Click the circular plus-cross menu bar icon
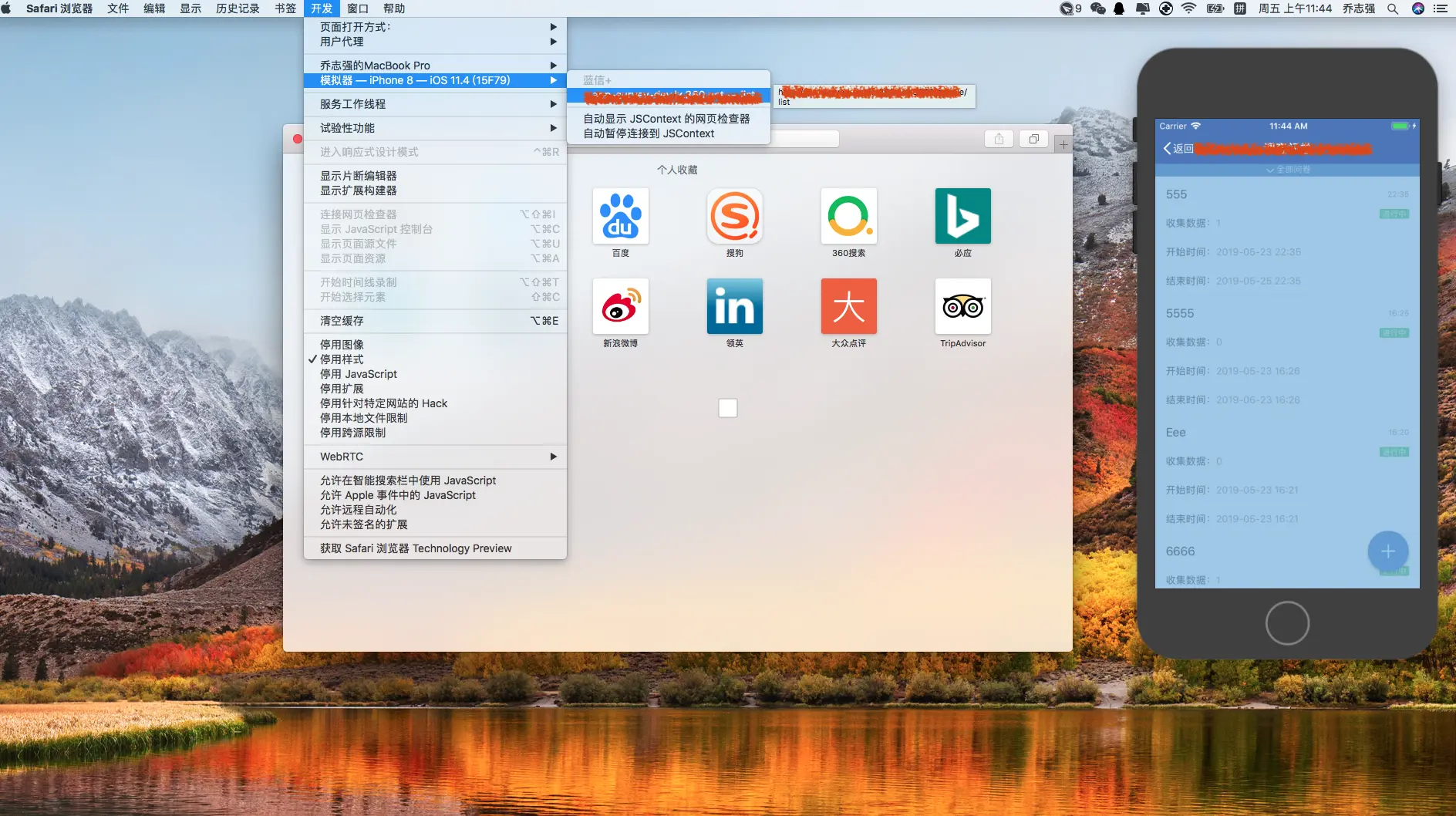Image resolution: width=1456 pixels, height=816 pixels. coord(1166,8)
